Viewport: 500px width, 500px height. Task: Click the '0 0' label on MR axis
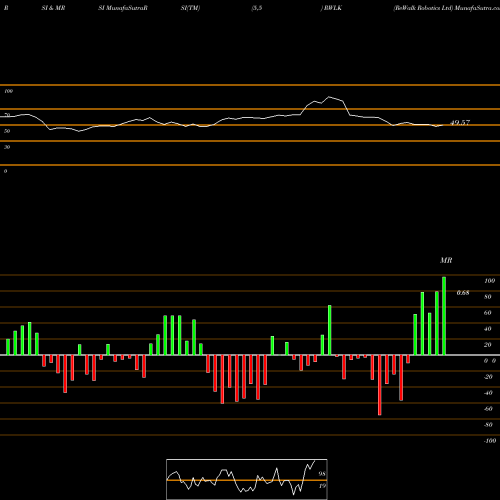pos(490,361)
